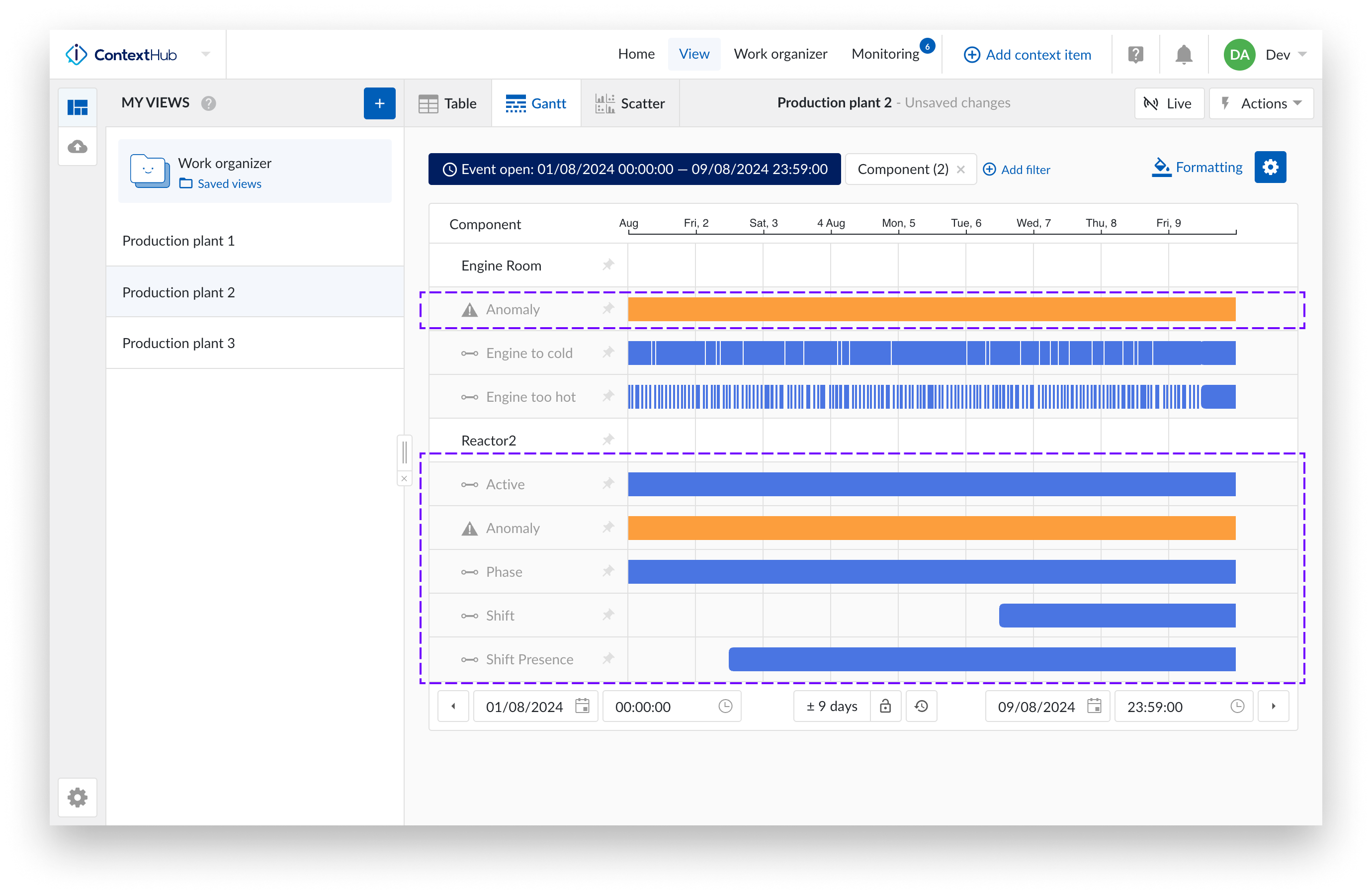This screenshot has height=895, width=1372.
Task: Toggle the Live mode button
Action: coord(1169,104)
